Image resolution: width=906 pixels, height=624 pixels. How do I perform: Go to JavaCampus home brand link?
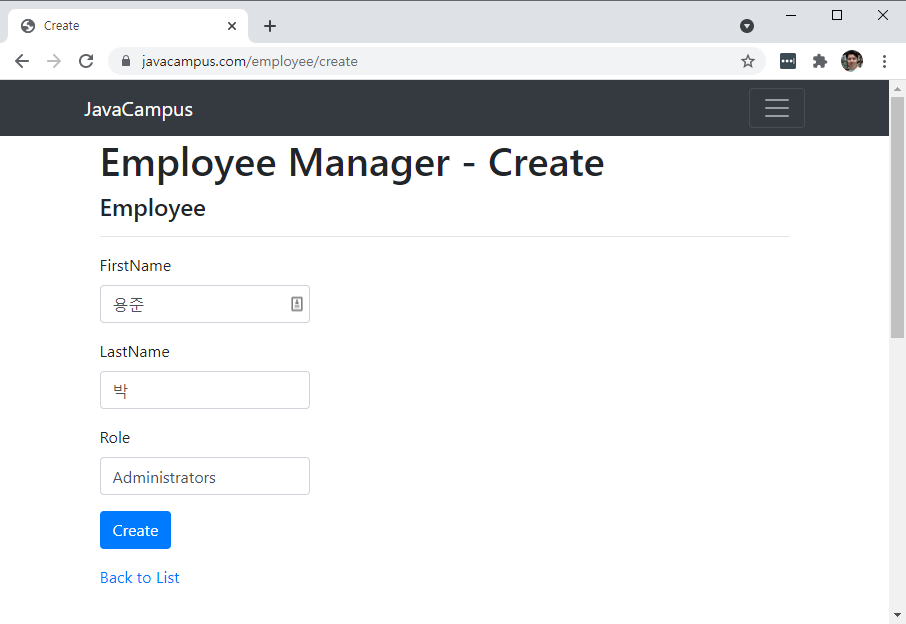(x=138, y=109)
